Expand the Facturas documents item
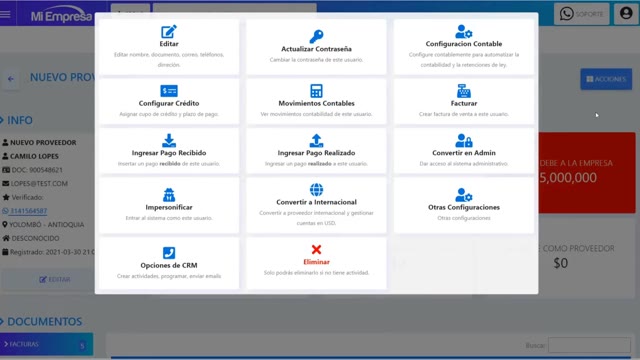Image resolution: width=640 pixels, height=360 pixels. [46, 344]
